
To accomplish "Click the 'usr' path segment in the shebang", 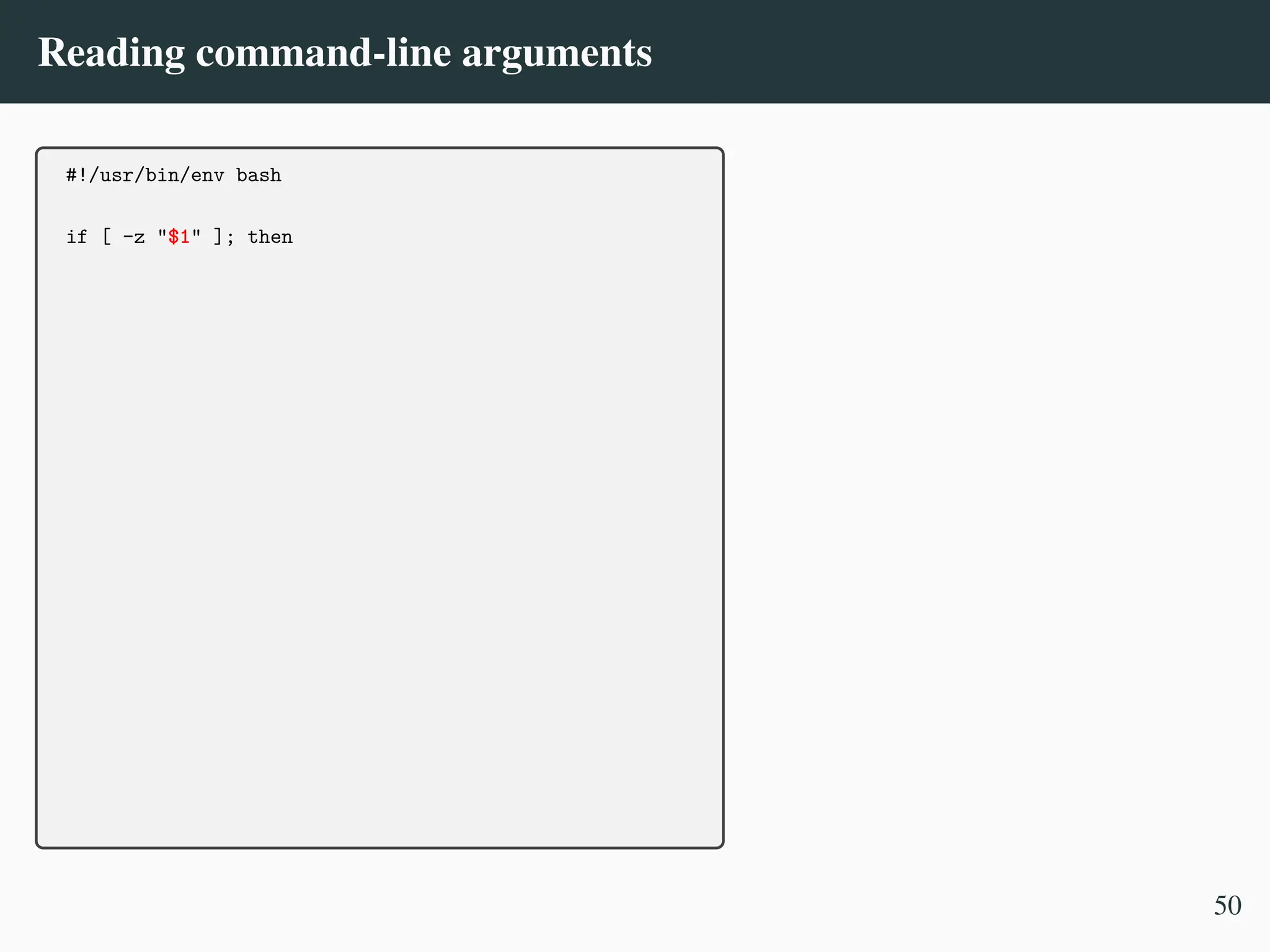I will pyautogui.click(x=117, y=175).
